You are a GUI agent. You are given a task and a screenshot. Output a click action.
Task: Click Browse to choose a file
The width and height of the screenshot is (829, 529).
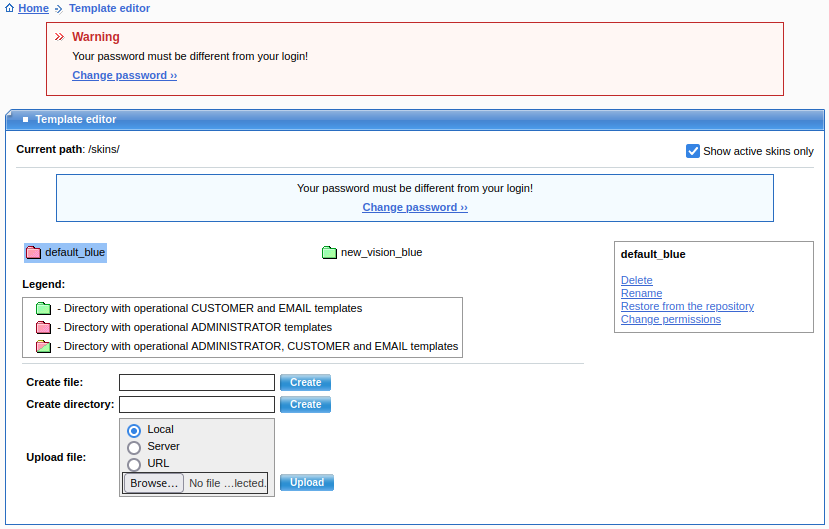pos(154,483)
